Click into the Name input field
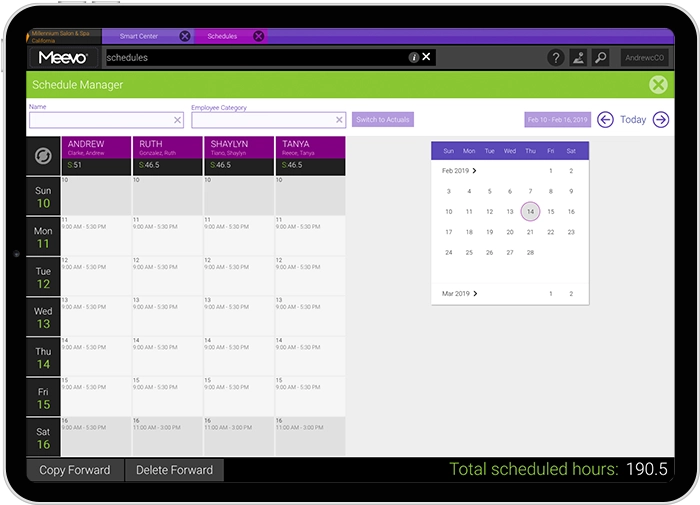Image resolution: width=700 pixels, height=505 pixels. pos(100,120)
